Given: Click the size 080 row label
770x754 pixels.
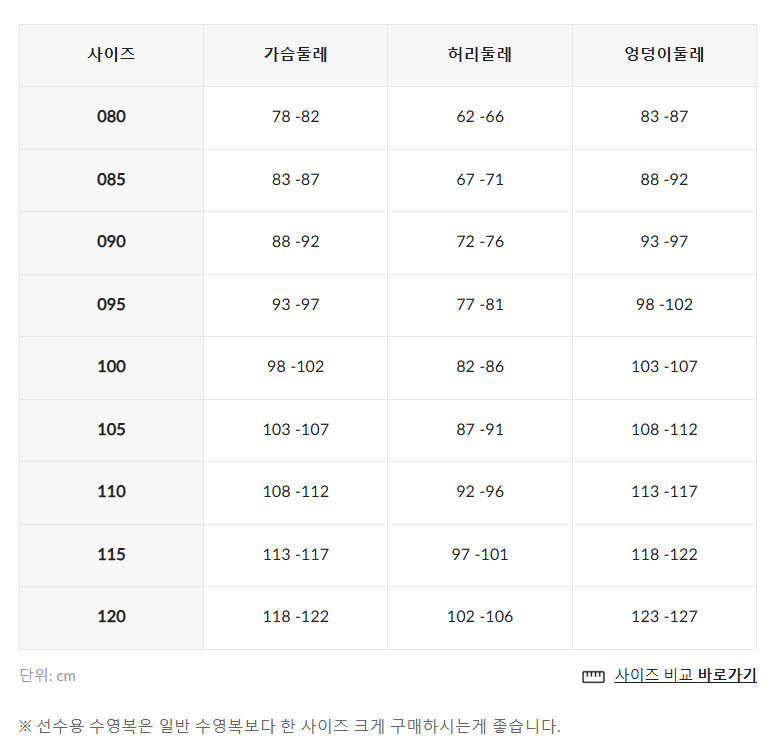Looking at the screenshot, I should pos(111,117).
